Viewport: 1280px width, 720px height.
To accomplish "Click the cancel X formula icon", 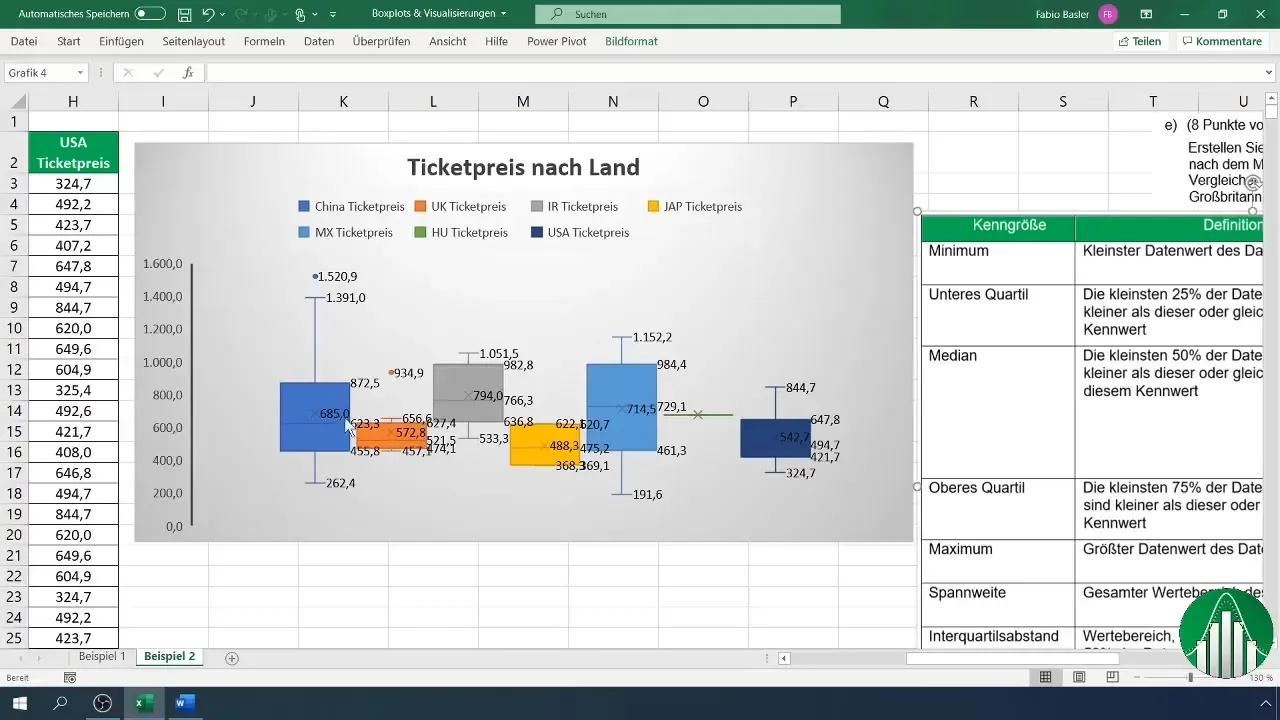I will tap(128, 73).
